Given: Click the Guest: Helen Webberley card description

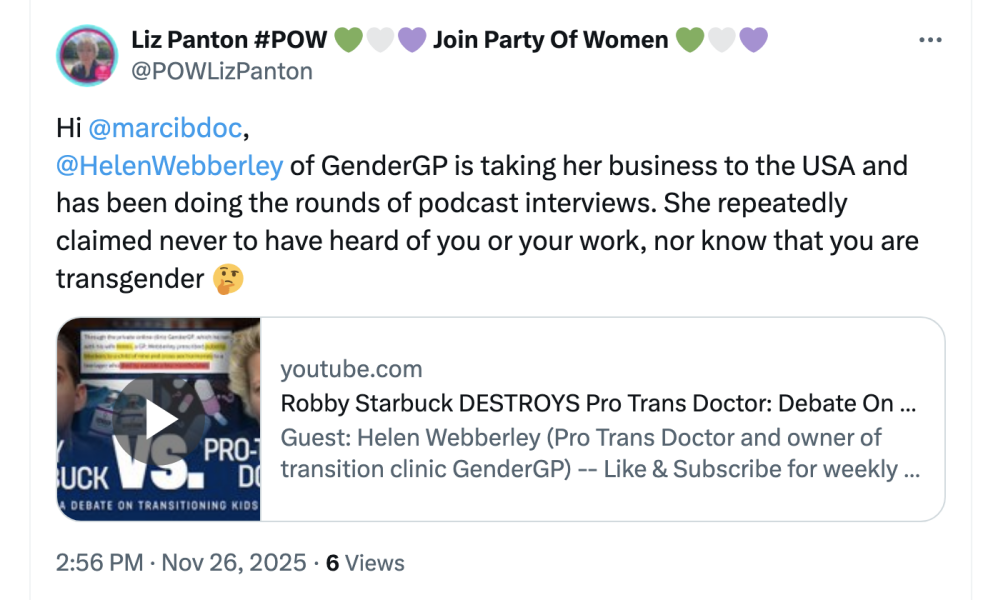Looking at the screenshot, I should coord(600,453).
